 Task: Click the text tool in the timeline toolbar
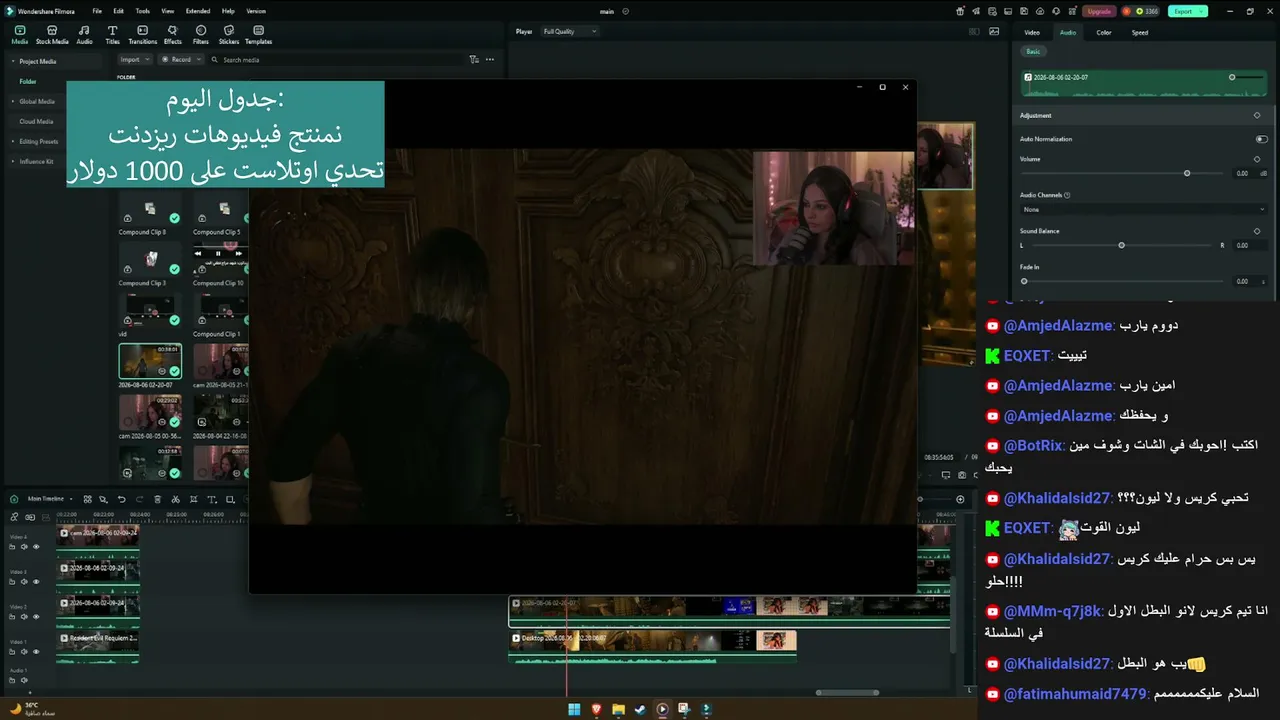(211, 499)
